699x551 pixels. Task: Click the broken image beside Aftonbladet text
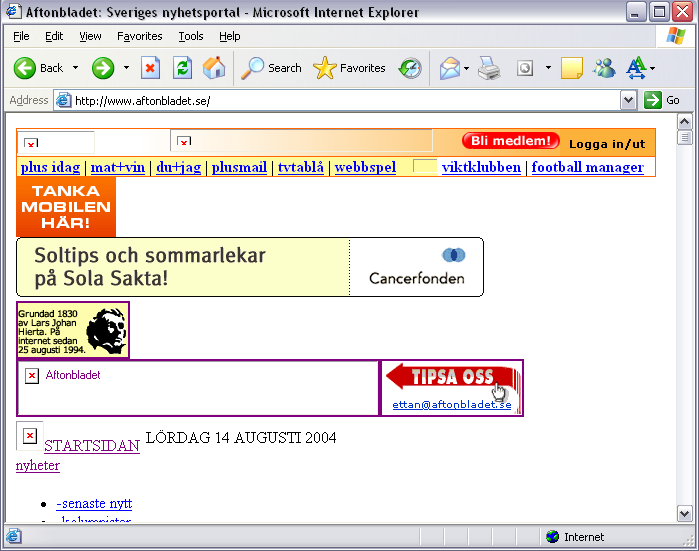tap(32, 376)
